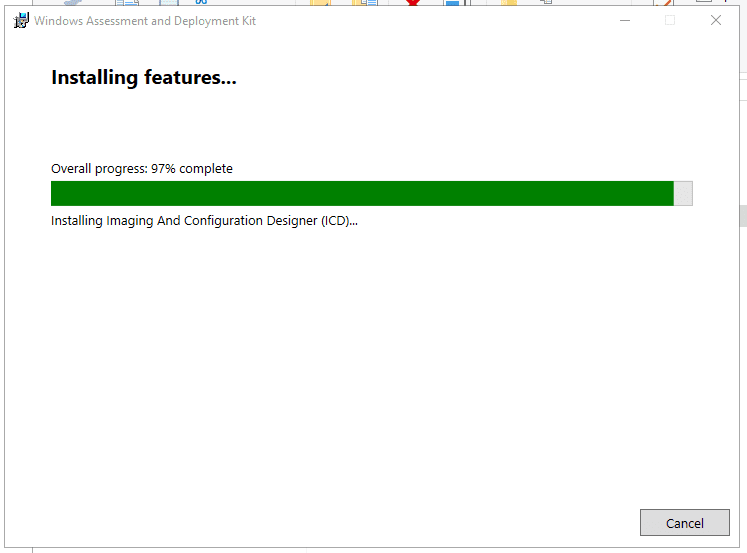Image resolution: width=747 pixels, height=553 pixels.
Task: Click the partially hidden Move to folder icon
Action: coord(320,3)
